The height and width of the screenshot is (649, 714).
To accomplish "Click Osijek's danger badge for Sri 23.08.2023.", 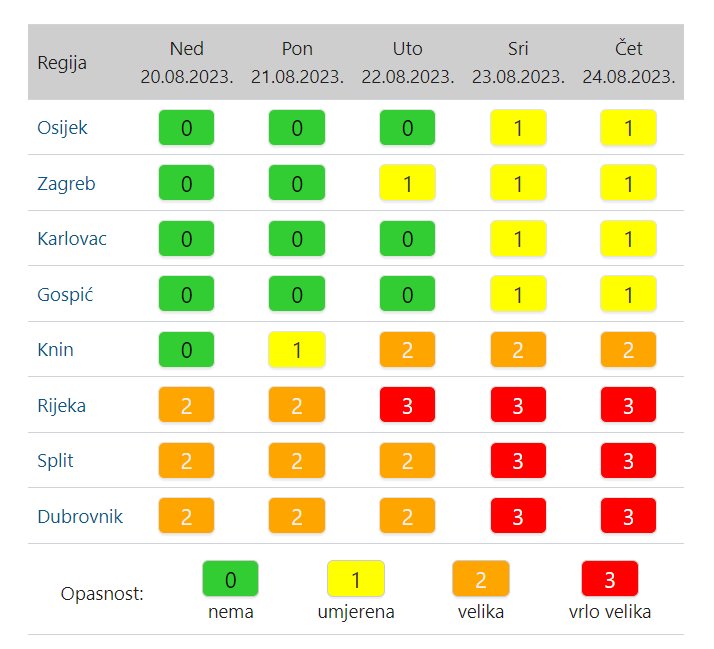I will tap(518, 128).
